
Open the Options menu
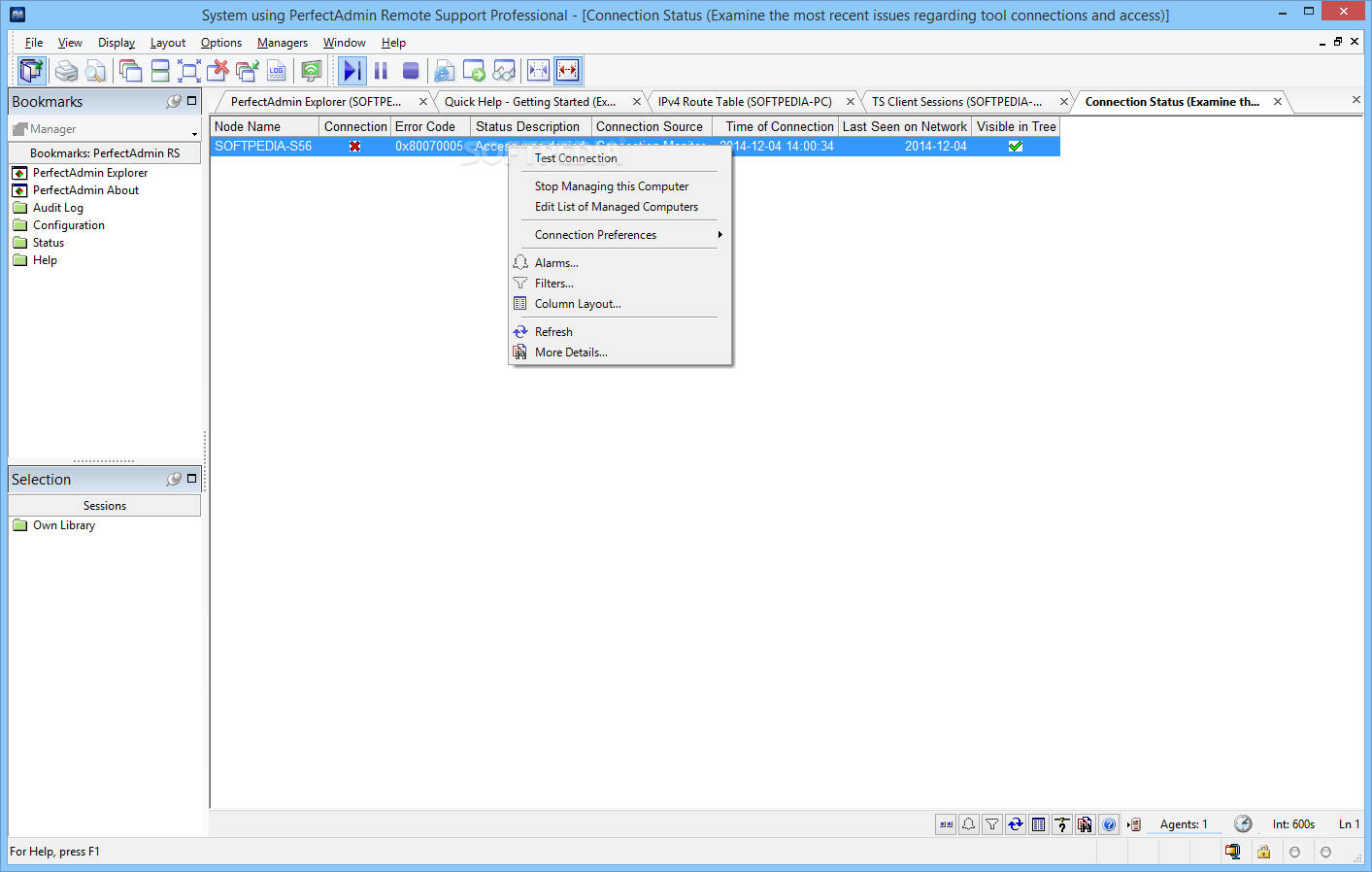[x=221, y=43]
